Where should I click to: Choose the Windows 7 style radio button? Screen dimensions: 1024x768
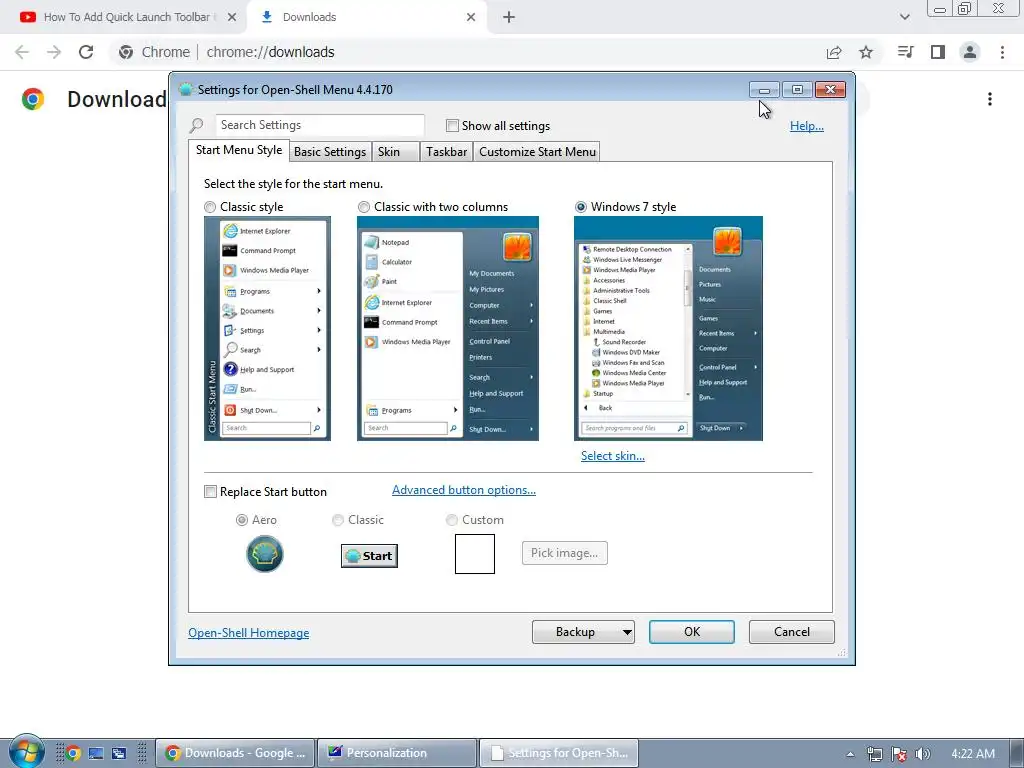point(581,207)
